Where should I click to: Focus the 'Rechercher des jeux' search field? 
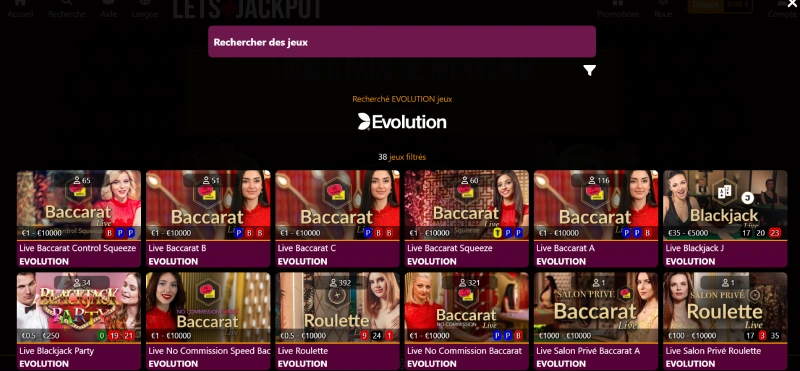(402, 42)
